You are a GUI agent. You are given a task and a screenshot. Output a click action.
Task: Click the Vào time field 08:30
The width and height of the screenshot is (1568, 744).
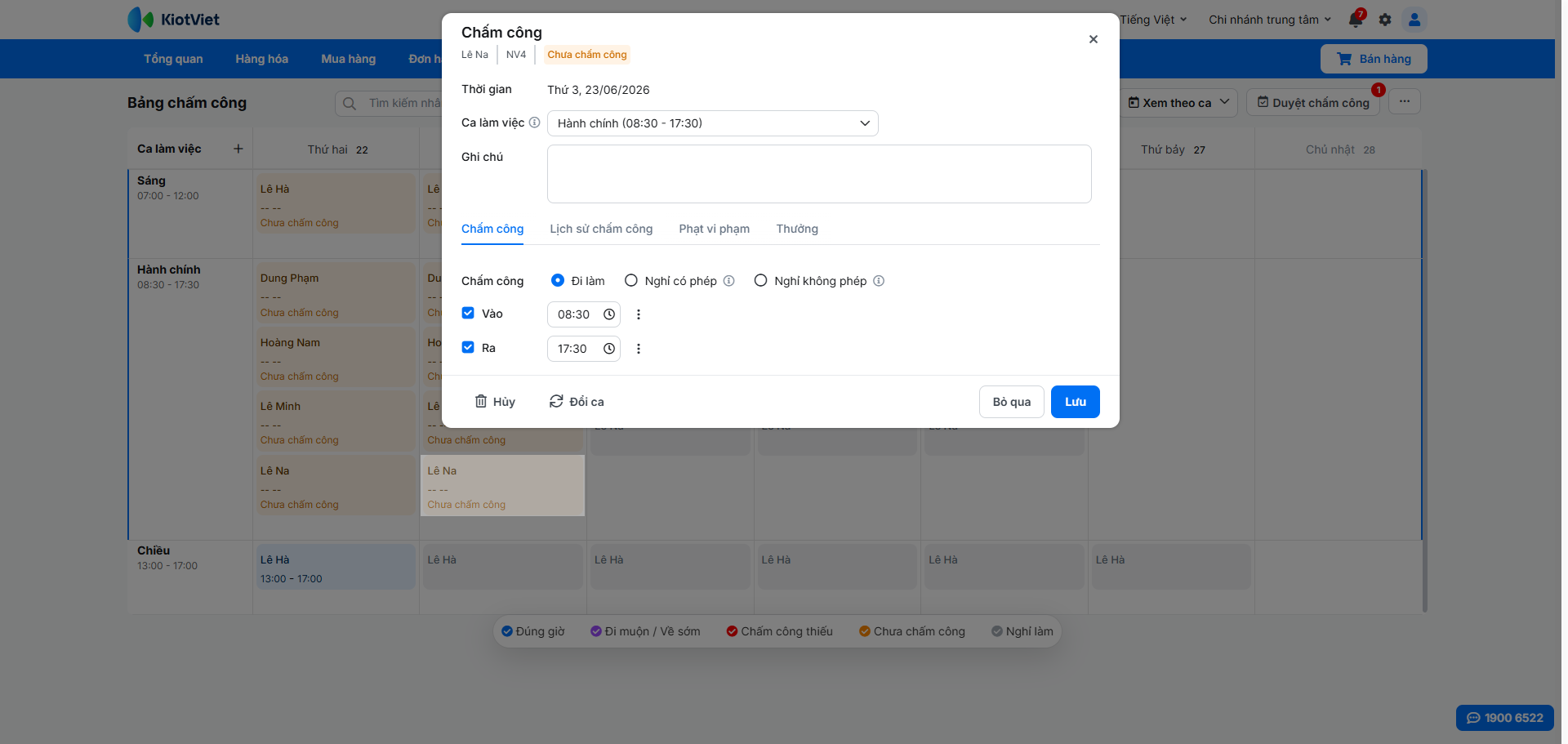coord(583,314)
